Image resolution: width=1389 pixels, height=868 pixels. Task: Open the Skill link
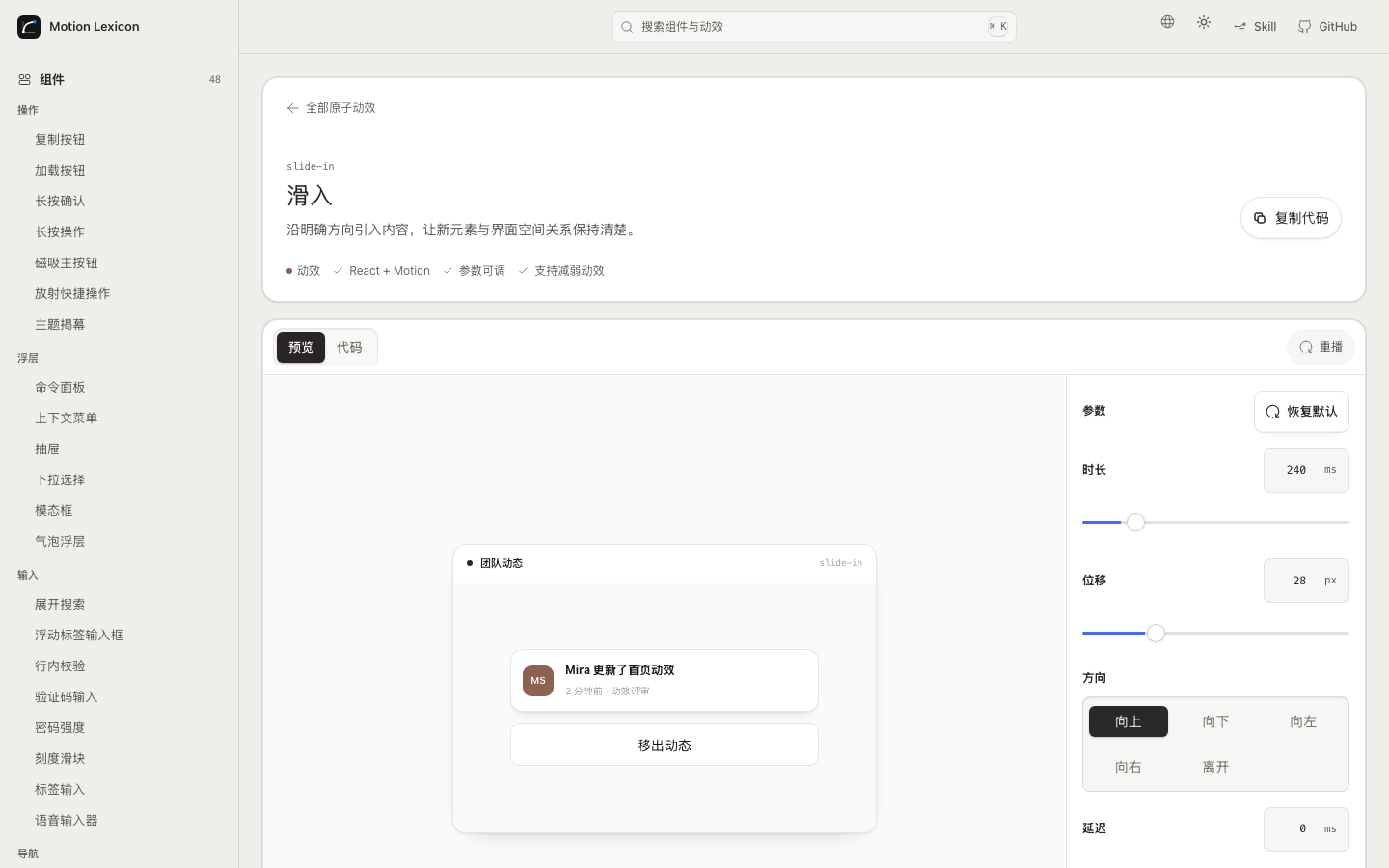(x=1255, y=27)
